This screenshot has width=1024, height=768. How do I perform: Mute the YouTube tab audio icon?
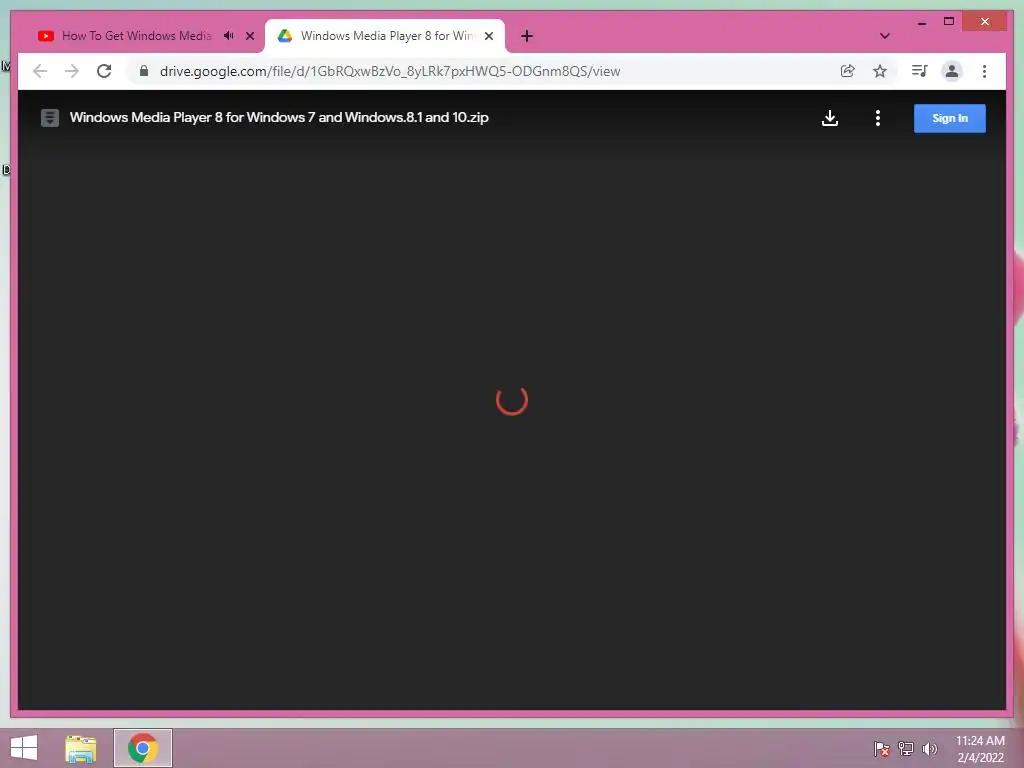click(x=229, y=36)
